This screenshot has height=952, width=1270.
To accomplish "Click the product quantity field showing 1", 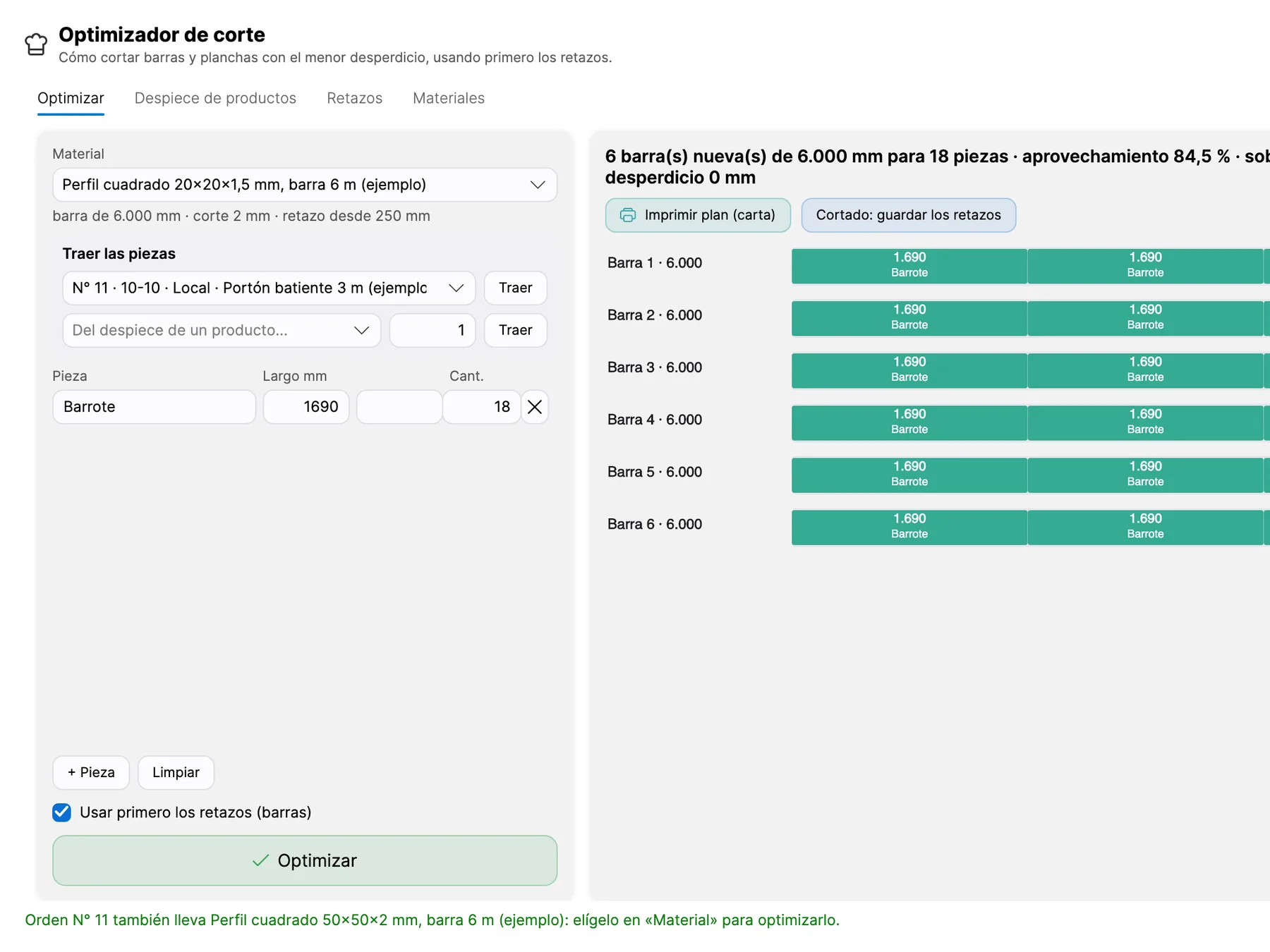I will 433,330.
